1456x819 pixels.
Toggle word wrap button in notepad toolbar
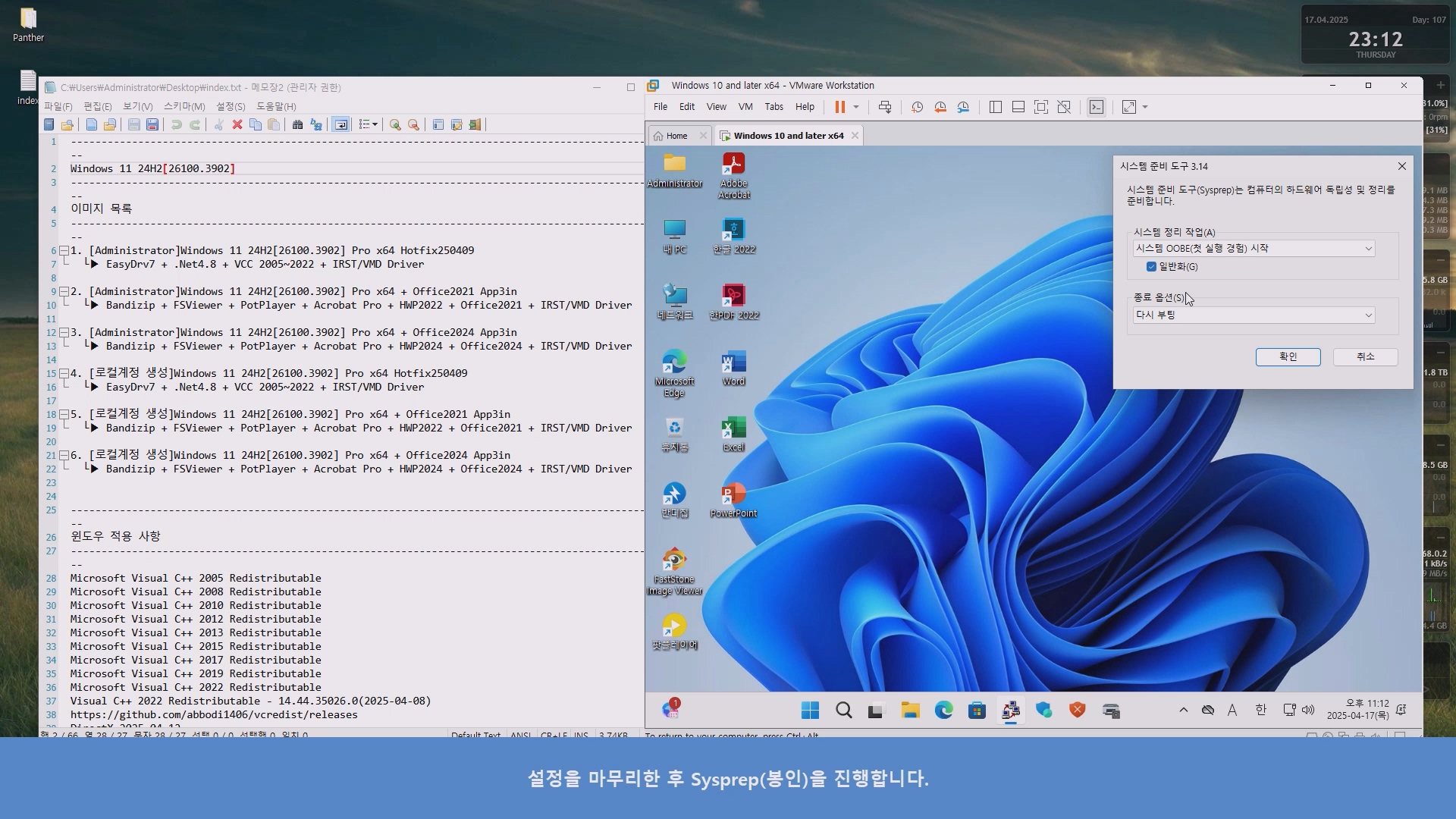tap(341, 124)
